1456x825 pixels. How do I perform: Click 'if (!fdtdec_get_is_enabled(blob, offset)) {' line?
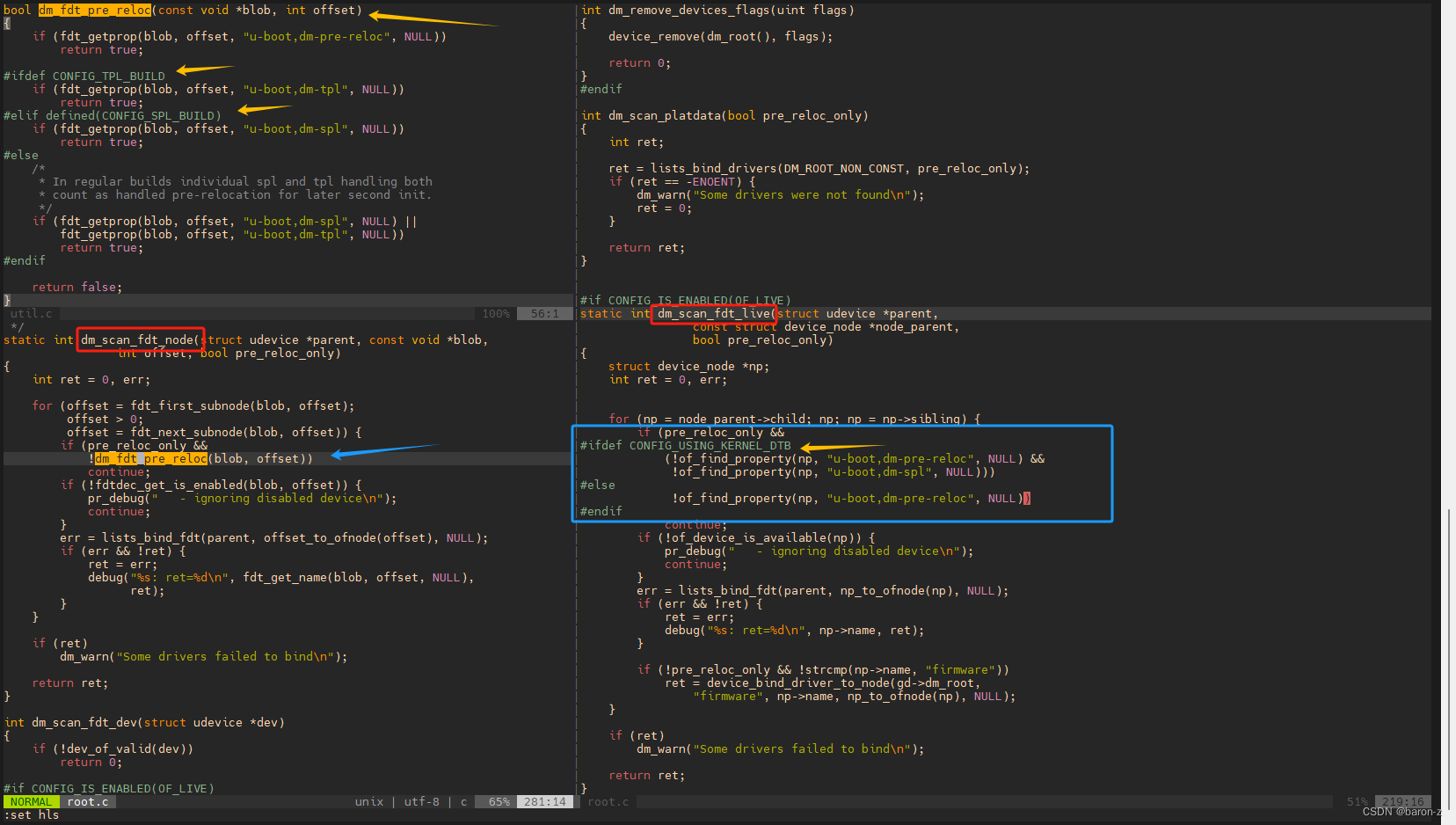[211, 485]
